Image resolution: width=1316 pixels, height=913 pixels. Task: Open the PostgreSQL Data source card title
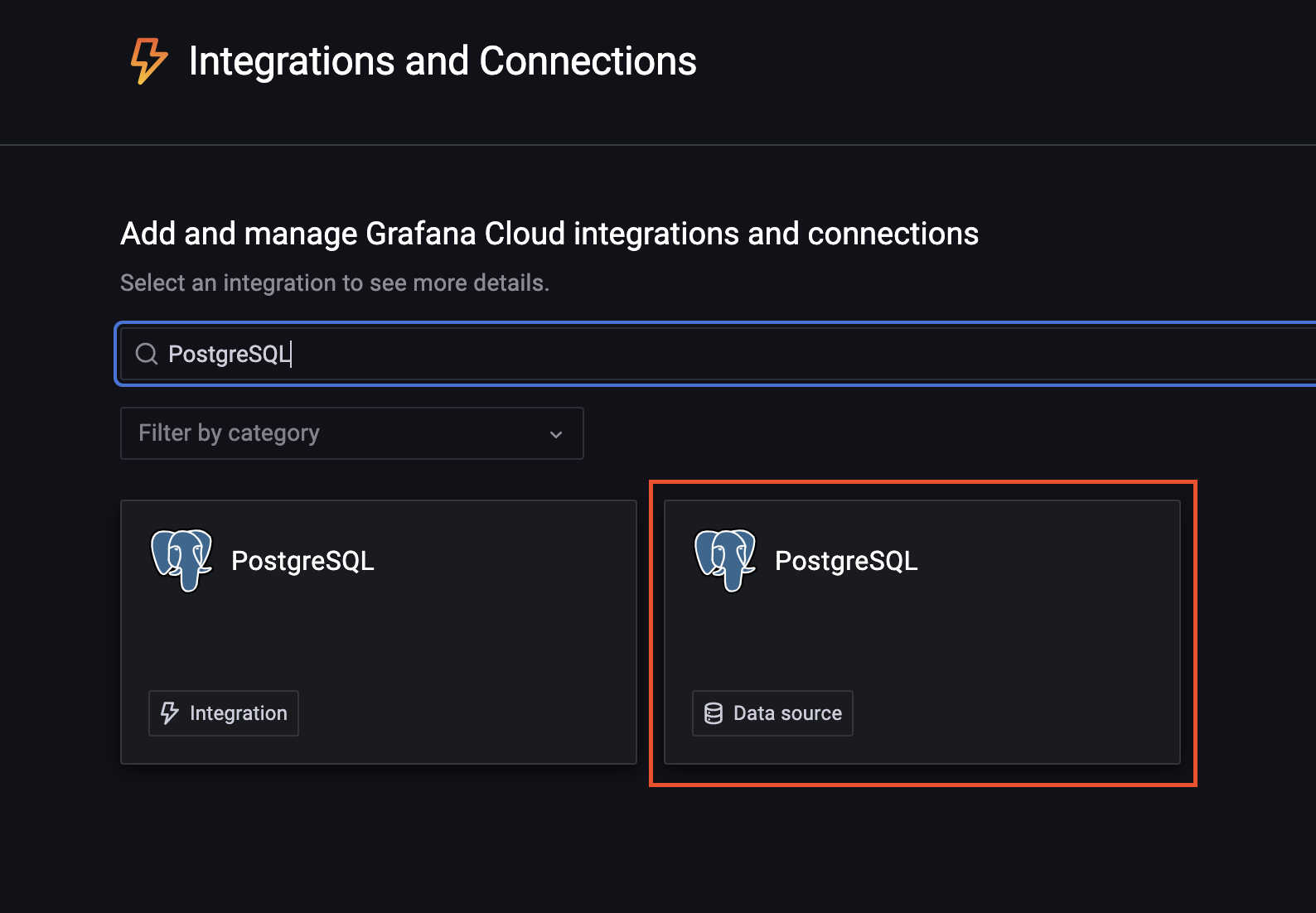click(846, 561)
